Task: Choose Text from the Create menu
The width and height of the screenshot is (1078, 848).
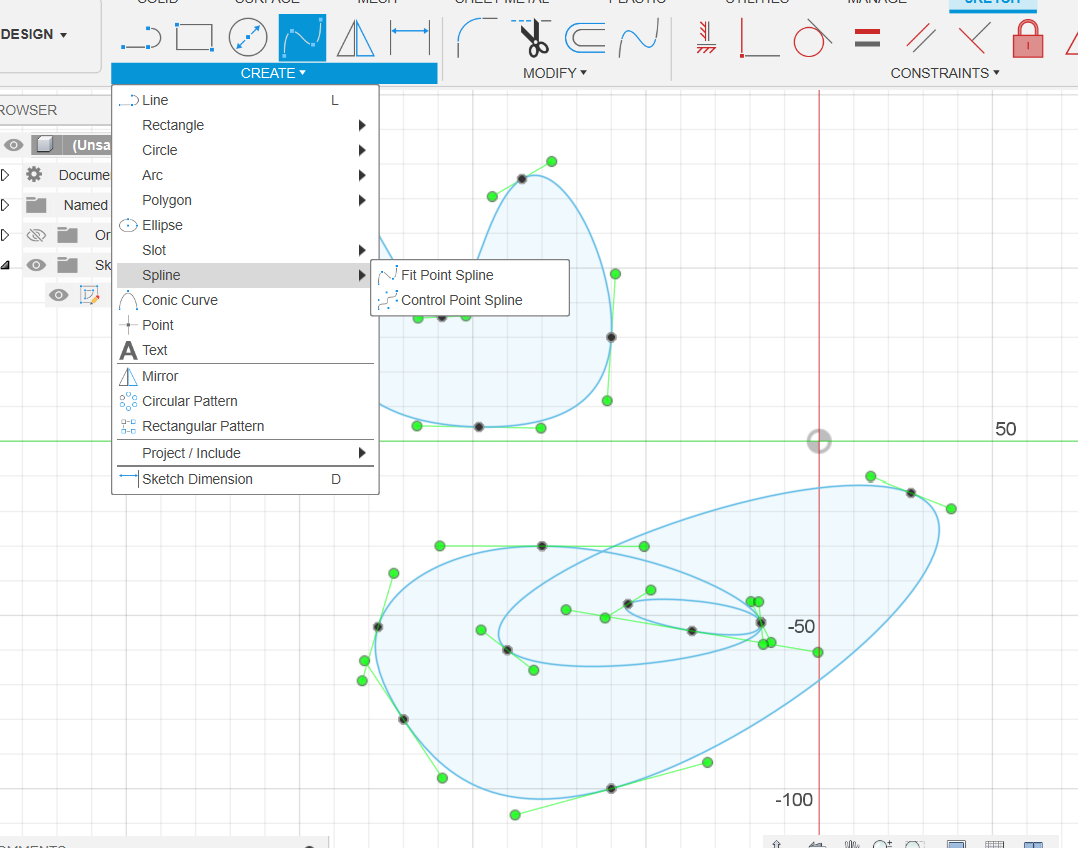Action: coord(245,350)
